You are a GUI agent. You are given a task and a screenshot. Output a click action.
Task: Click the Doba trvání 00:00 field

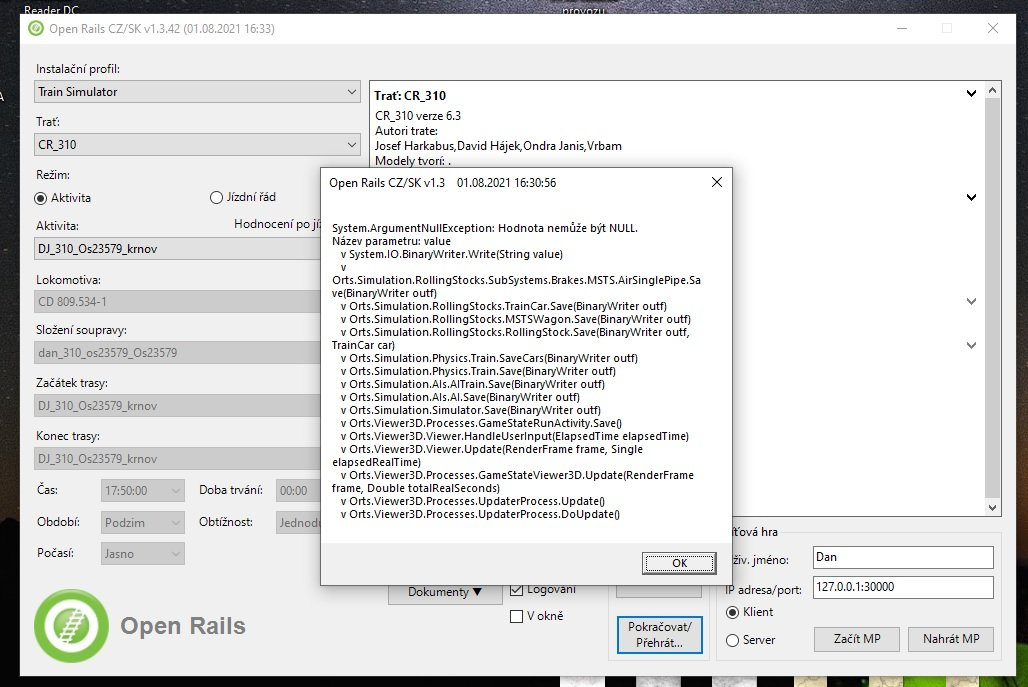click(298, 490)
